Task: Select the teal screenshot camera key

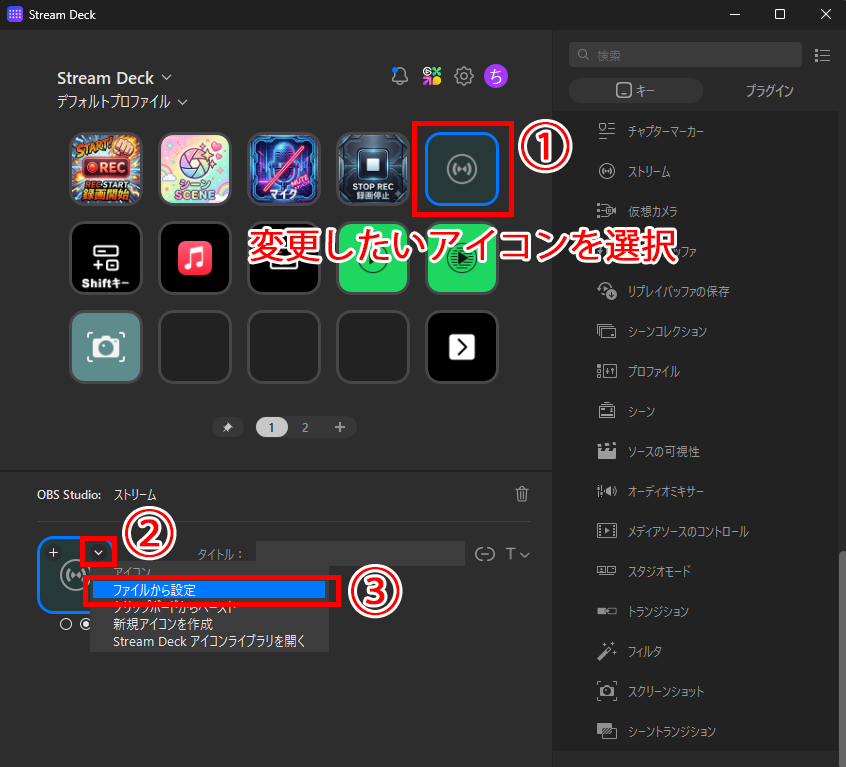Action: tap(106, 347)
